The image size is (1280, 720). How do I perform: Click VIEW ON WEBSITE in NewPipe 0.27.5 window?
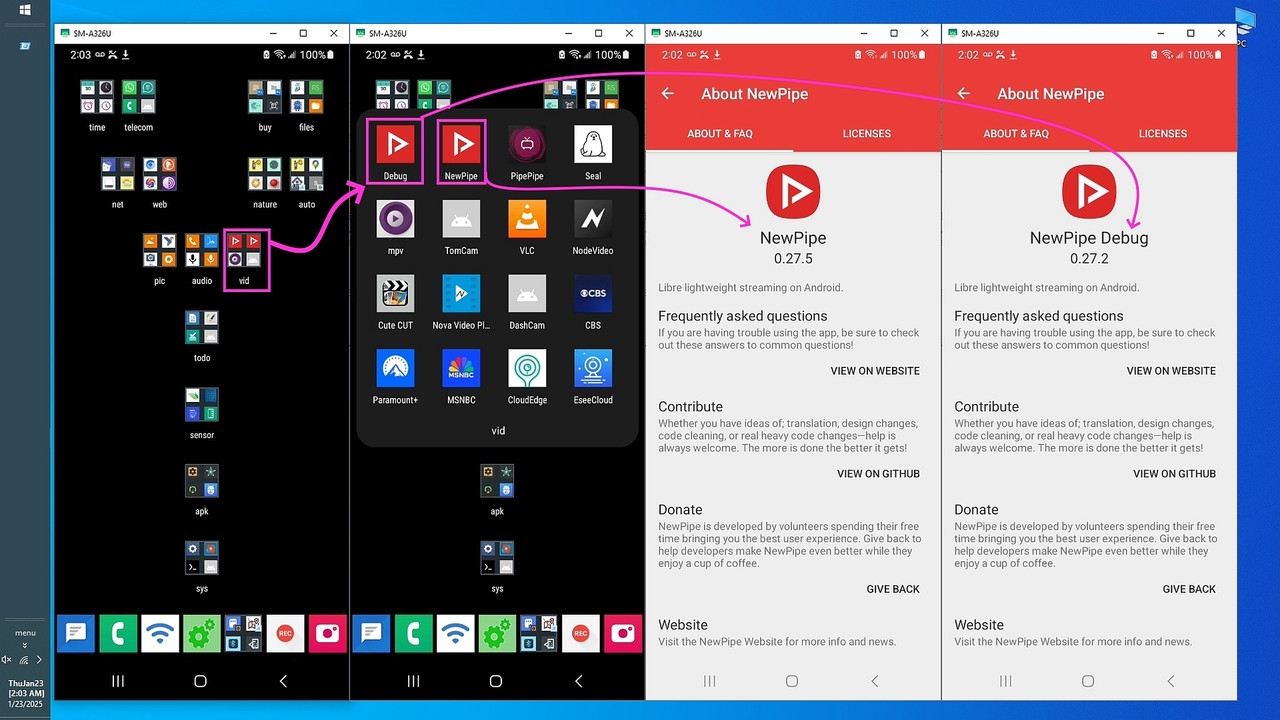[875, 371]
